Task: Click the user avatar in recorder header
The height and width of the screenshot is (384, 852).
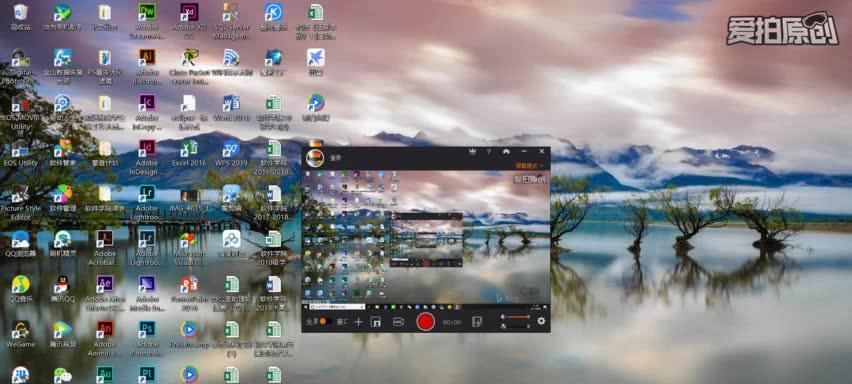Action: (315, 158)
